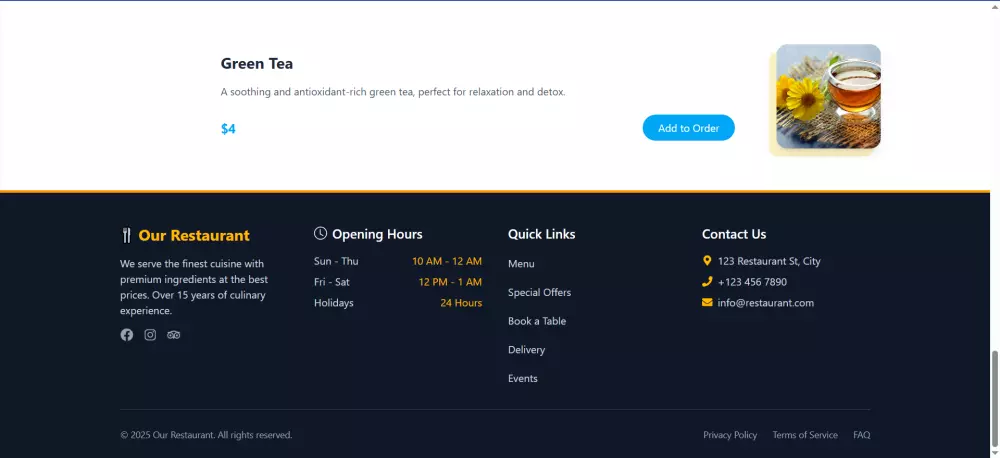Open the Instagram social icon
Image resolution: width=1000 pixels, height=458 pixels.
pyautogui.click(x=150, y=335)
